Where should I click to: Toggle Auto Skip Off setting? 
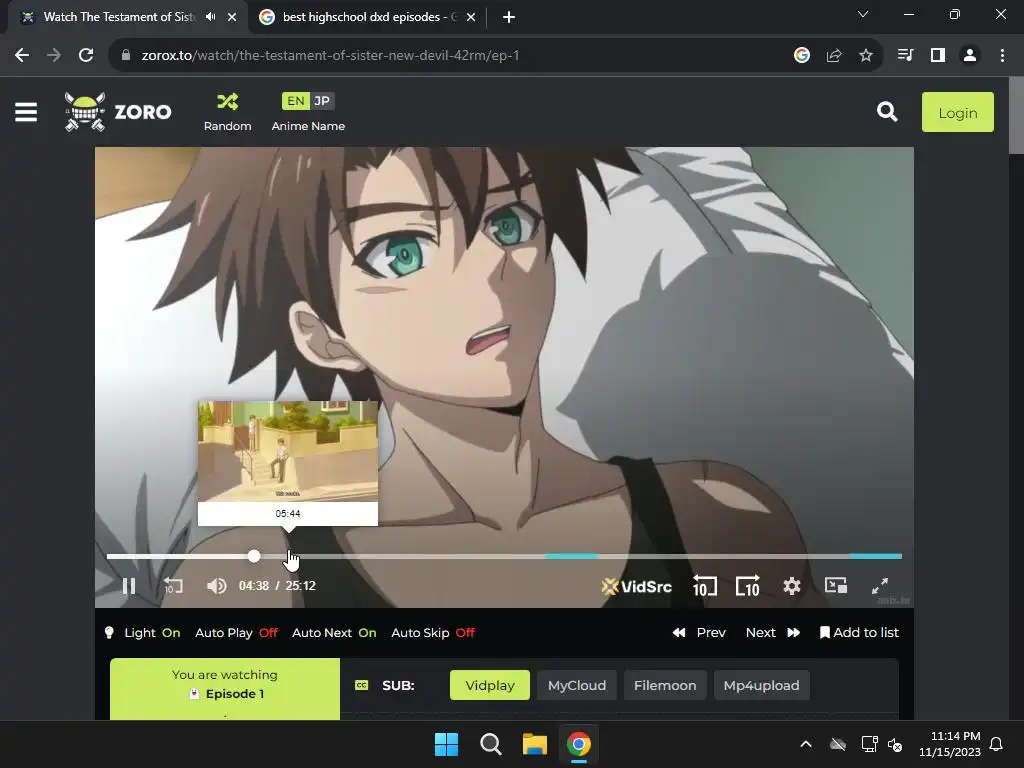(433, 633)
